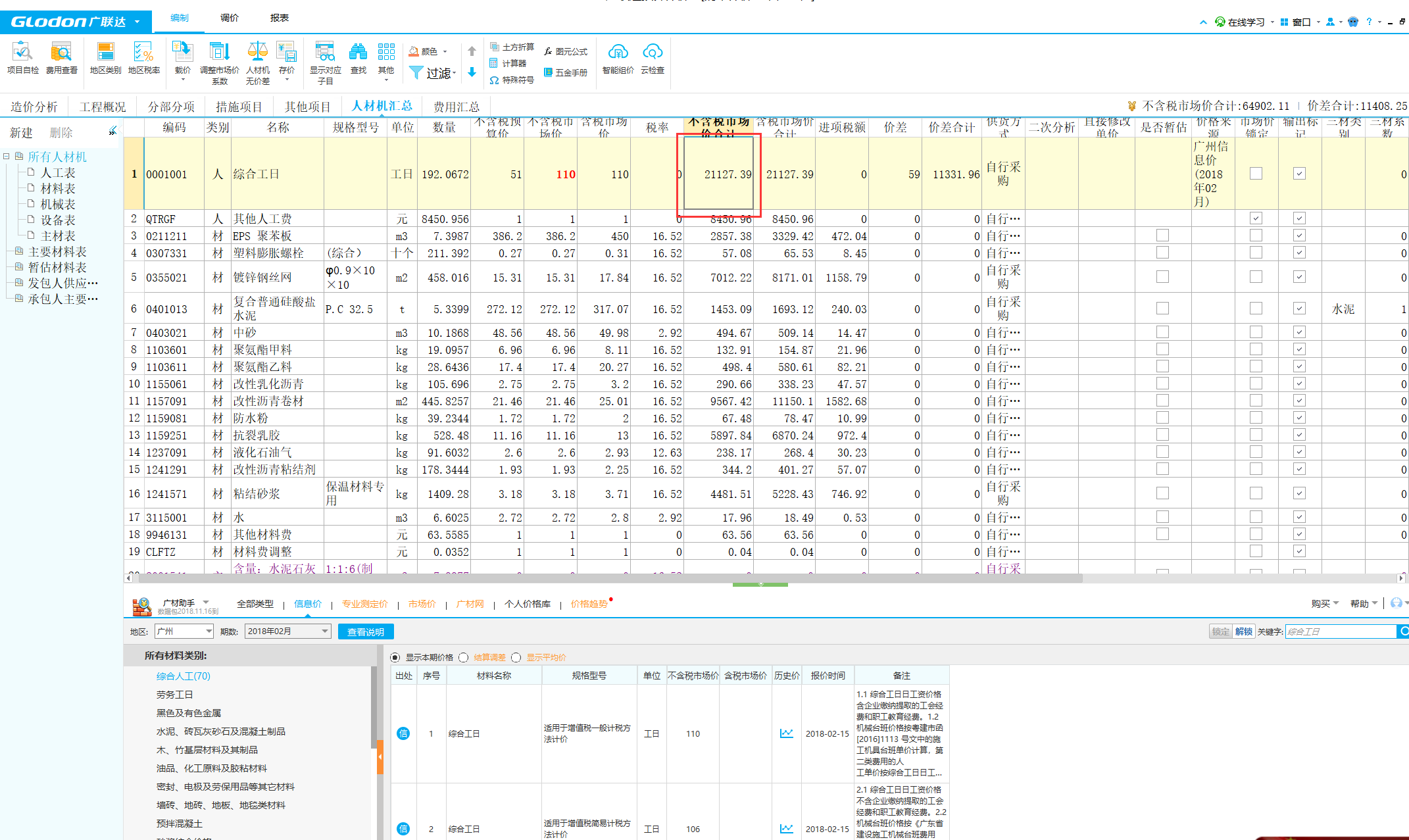Toggle 市场价锁定 checkbox for 其他人工费 row

click(x=1256, y=218)
